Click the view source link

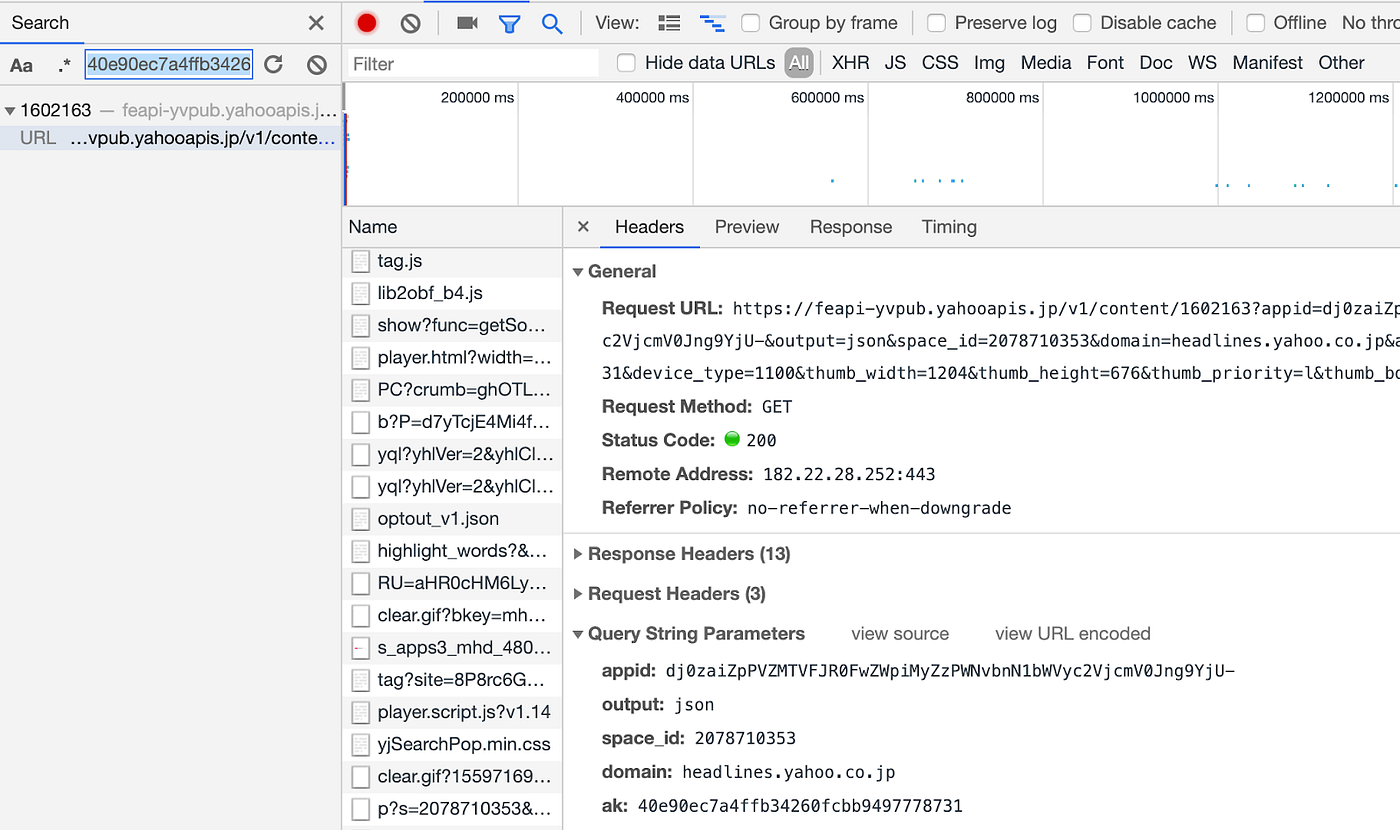[899, 633]
